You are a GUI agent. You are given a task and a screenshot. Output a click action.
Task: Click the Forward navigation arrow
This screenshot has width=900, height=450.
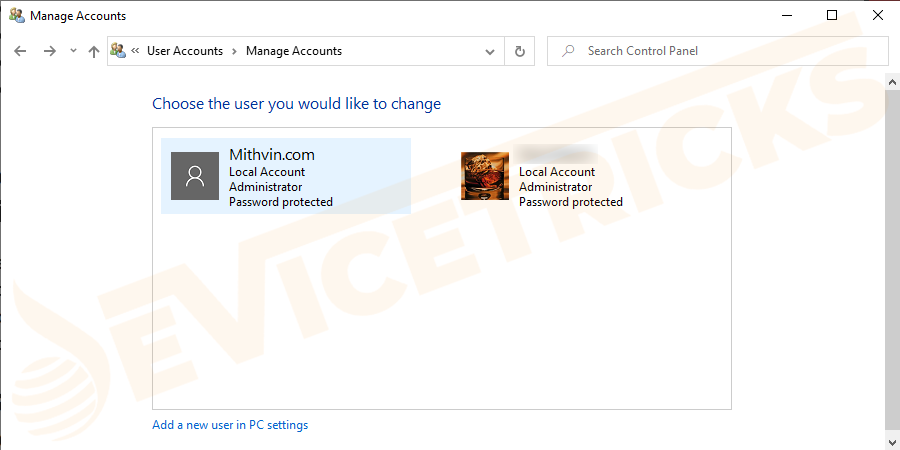point(49,51)
